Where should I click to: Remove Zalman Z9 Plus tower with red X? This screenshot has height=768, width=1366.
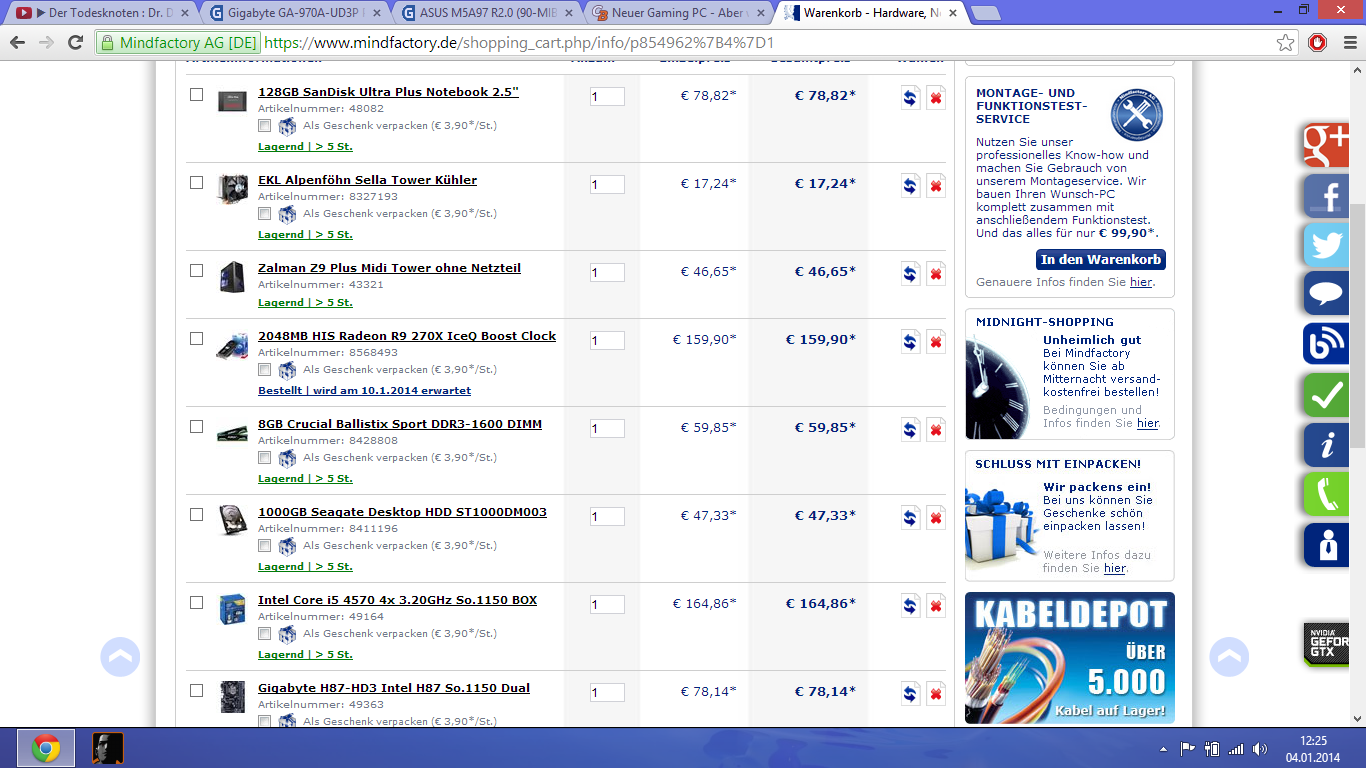tap(936, 273)
